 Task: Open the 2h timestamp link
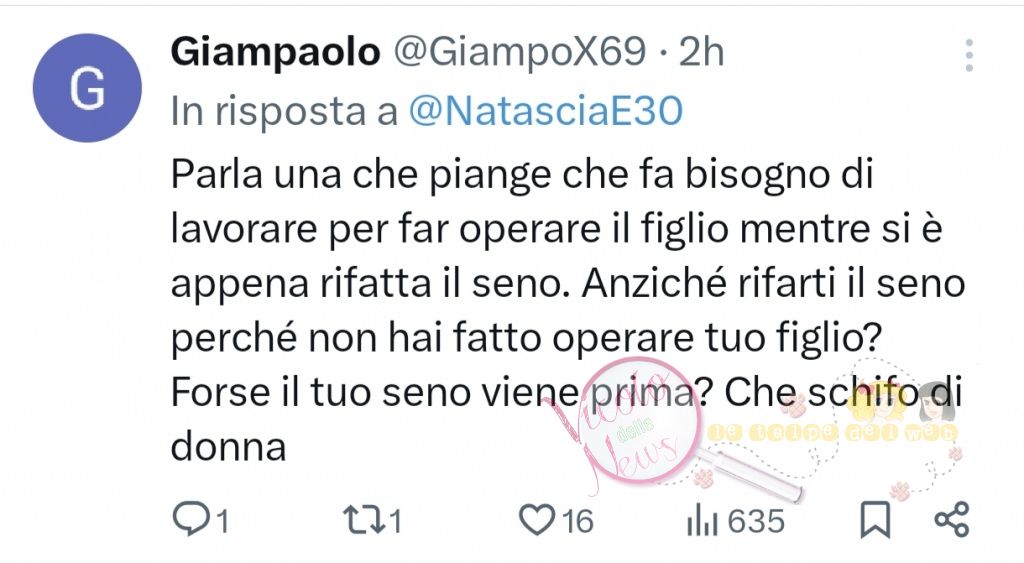click(x=701, y=52)
